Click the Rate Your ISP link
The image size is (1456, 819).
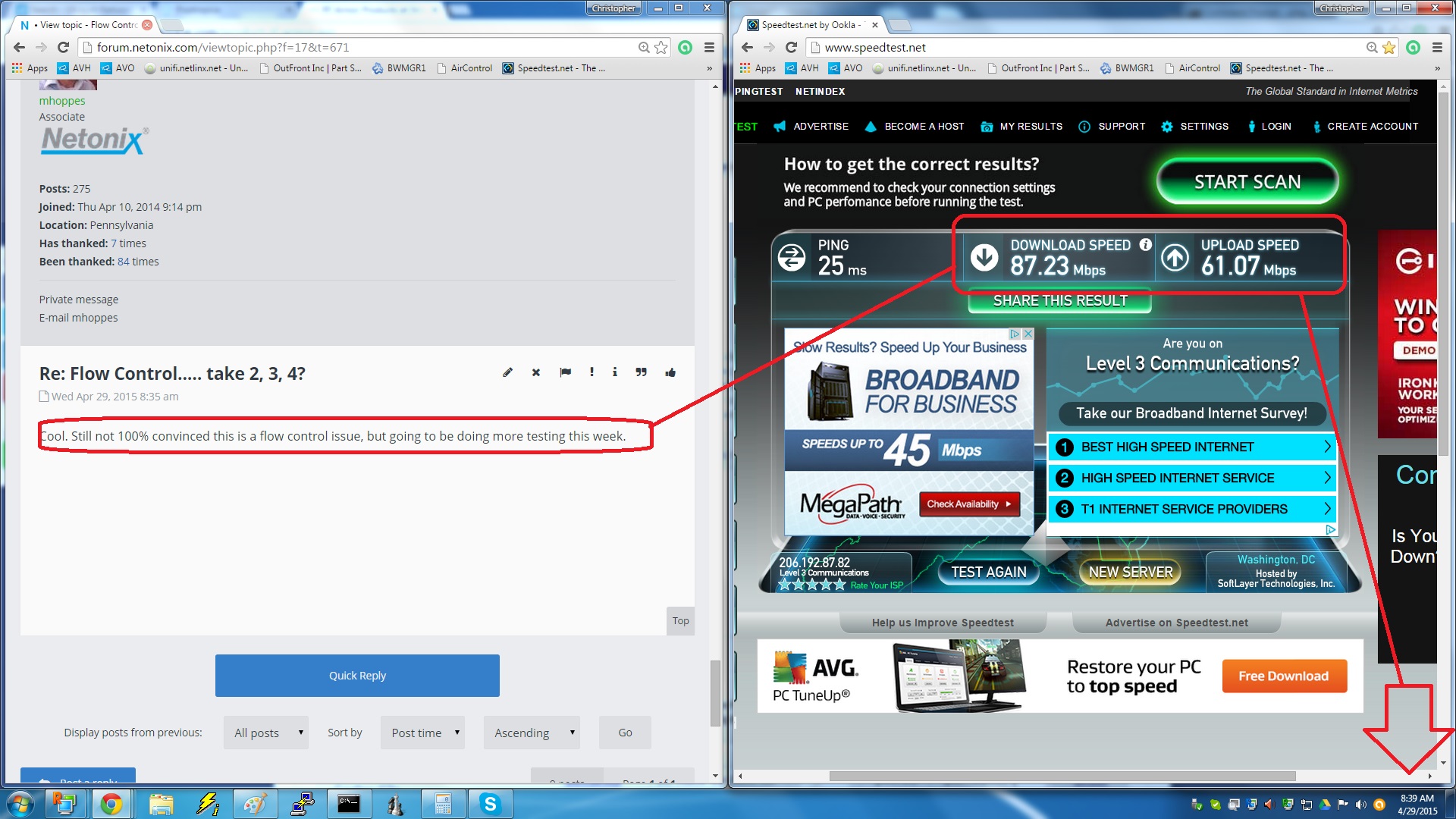click(877, 585)
